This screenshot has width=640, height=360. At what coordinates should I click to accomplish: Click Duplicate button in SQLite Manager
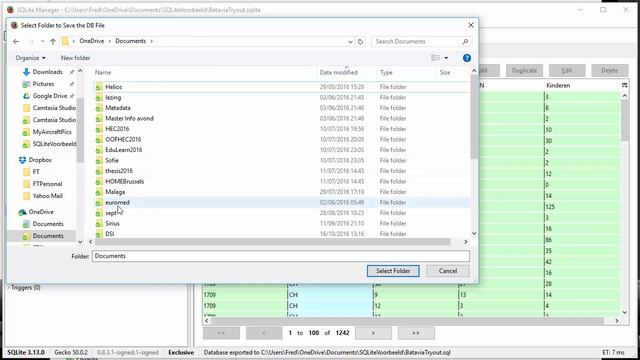click(524, 71)
